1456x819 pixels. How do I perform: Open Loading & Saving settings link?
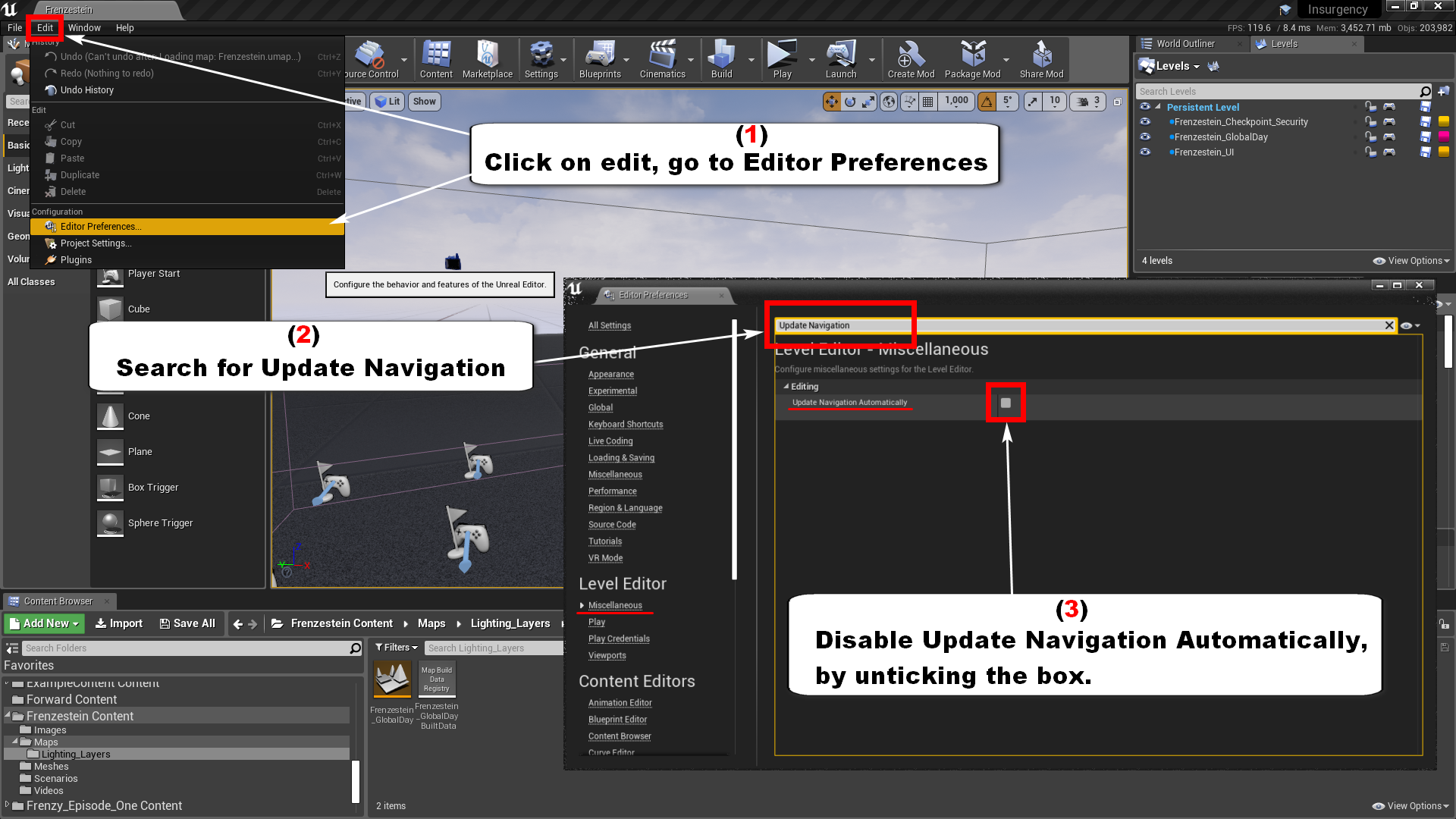coord(621,458)
